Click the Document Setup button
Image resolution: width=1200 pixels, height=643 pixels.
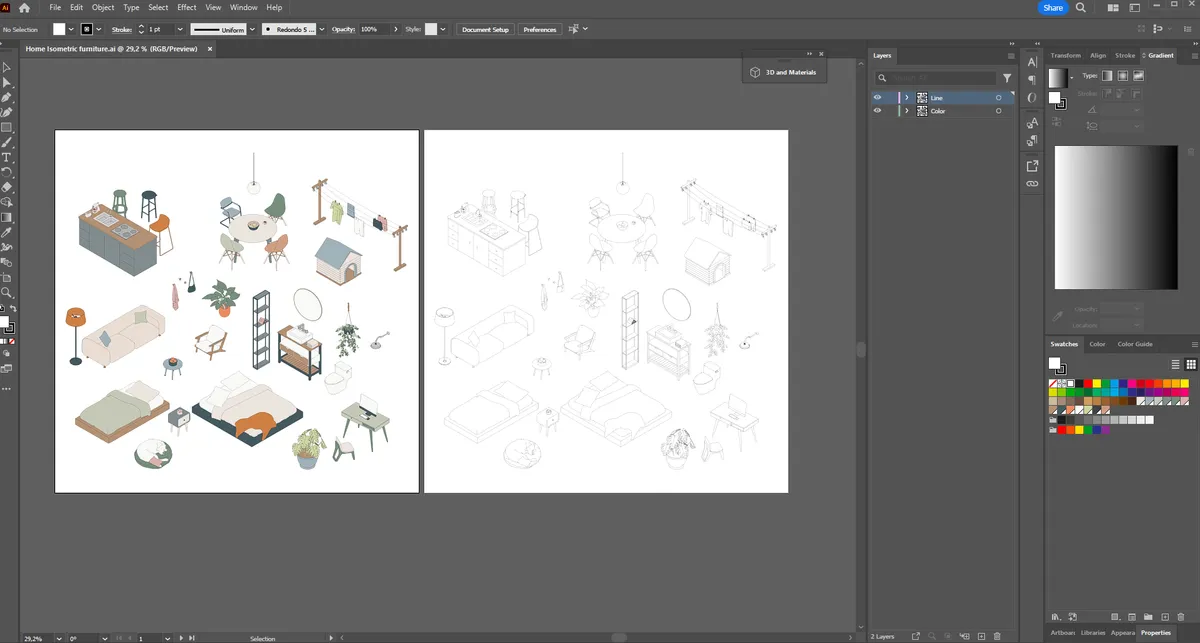point(484,29)
